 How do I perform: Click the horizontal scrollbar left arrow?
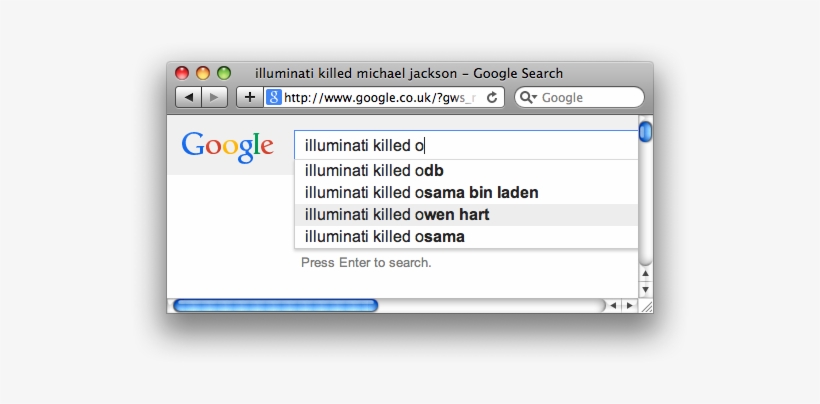click(614, 305)
